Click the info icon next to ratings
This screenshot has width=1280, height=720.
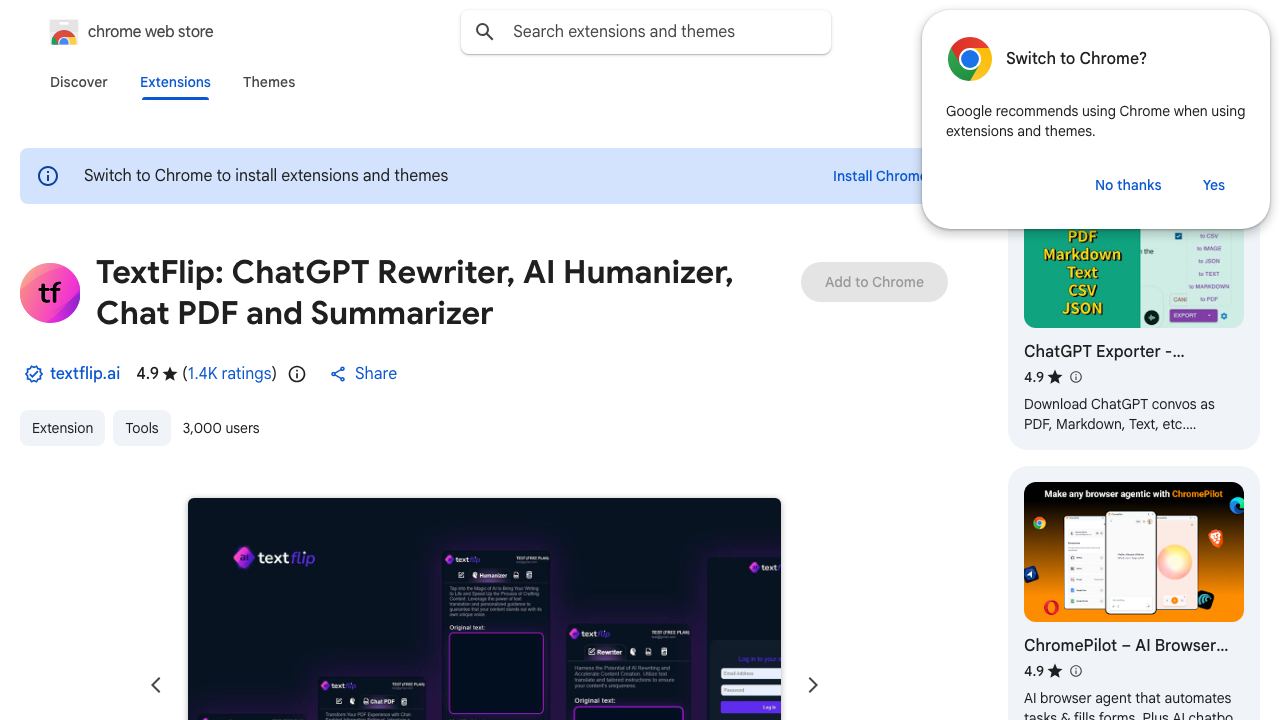[x=297, y=374]
